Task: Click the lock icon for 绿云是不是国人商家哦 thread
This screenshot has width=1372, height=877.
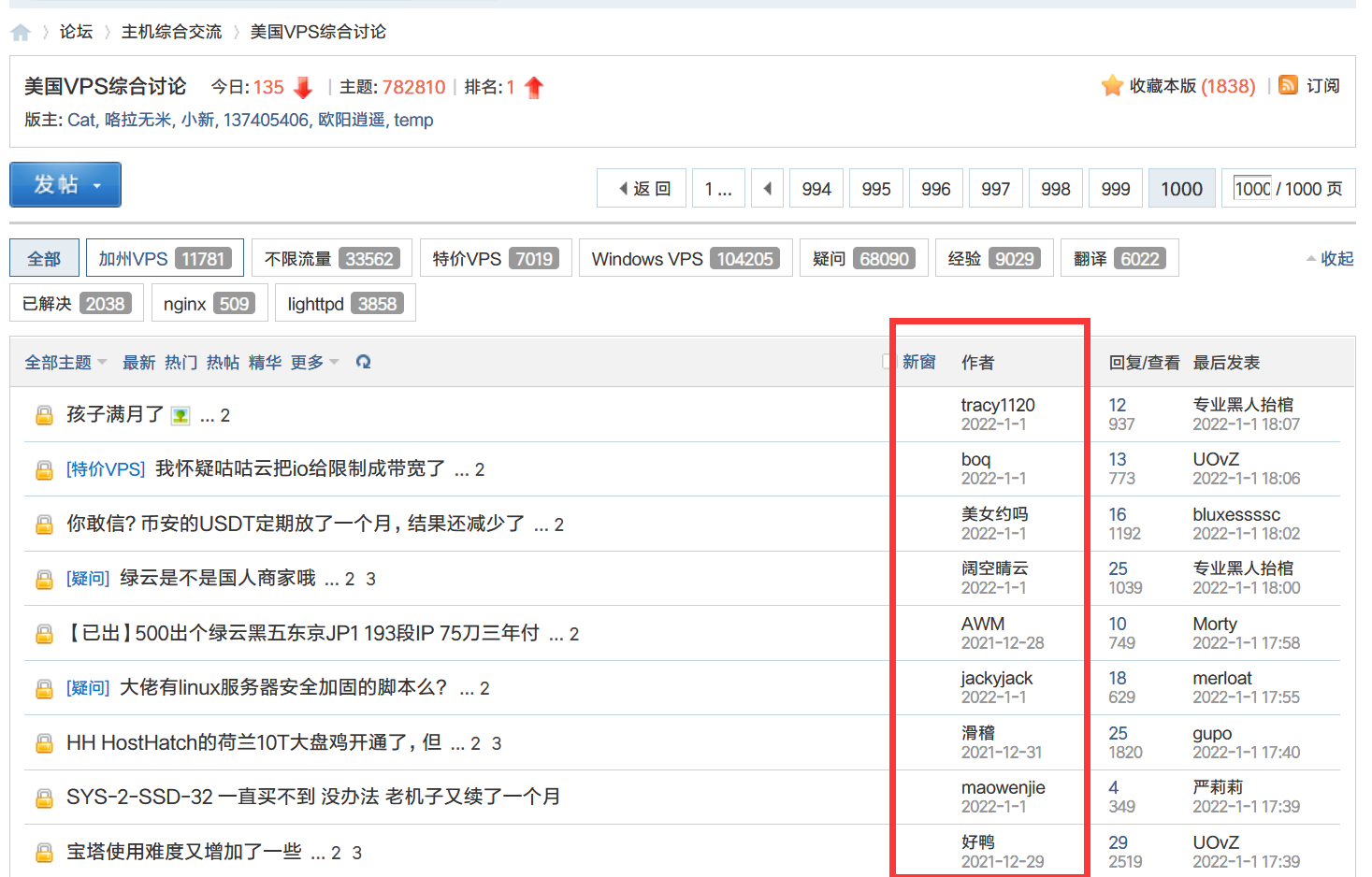Action: [44, 580]
